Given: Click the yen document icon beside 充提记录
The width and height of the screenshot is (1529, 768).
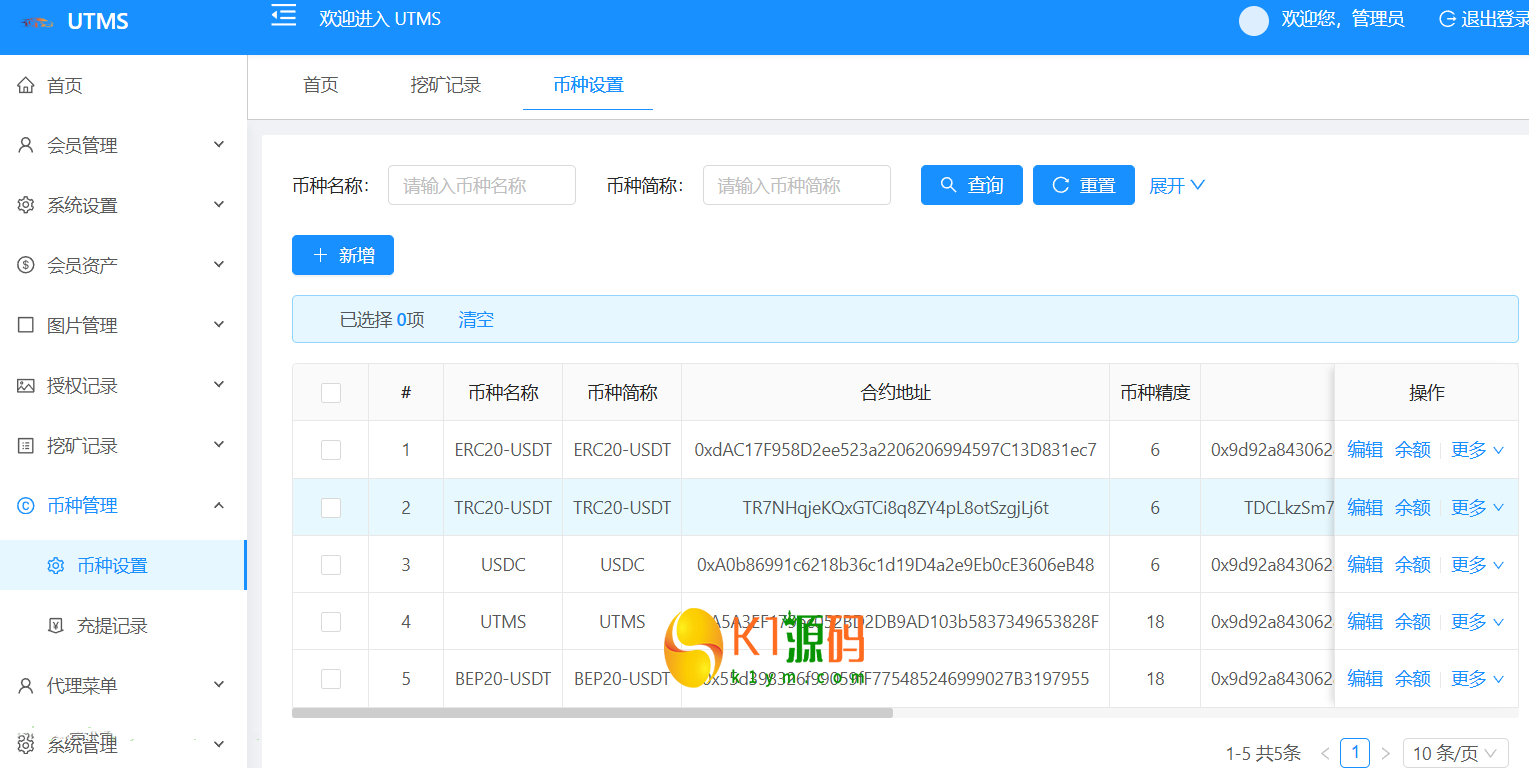Looking at the screenshot, I should [x=56, y=625].
